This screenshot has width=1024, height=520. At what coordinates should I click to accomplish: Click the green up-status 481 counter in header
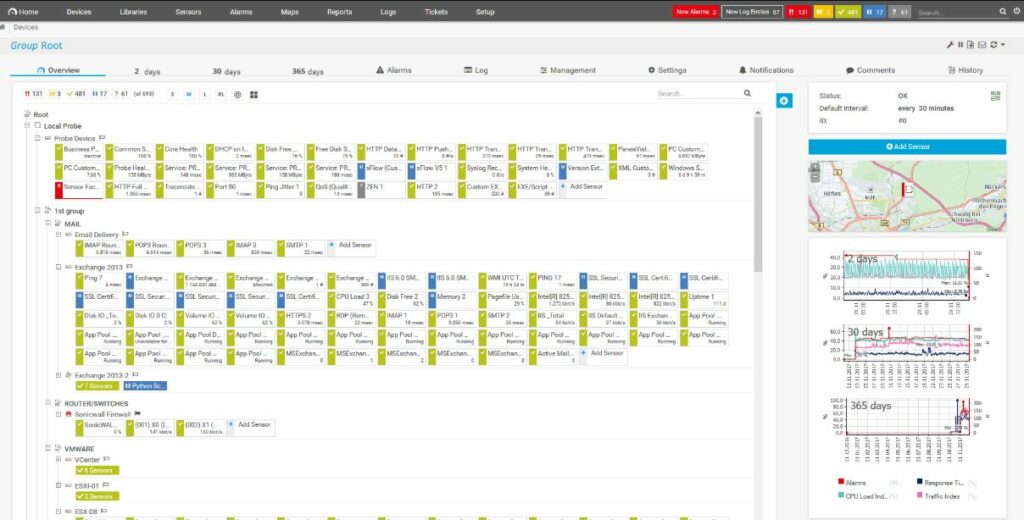point(848,12)
